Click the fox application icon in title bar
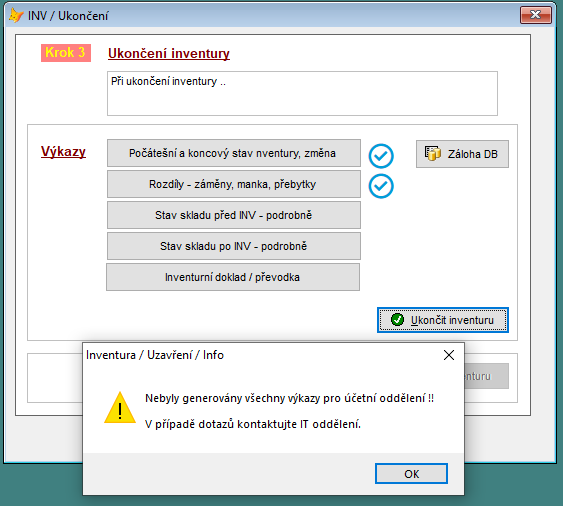 pyautogui.click(x=16, y=15)
